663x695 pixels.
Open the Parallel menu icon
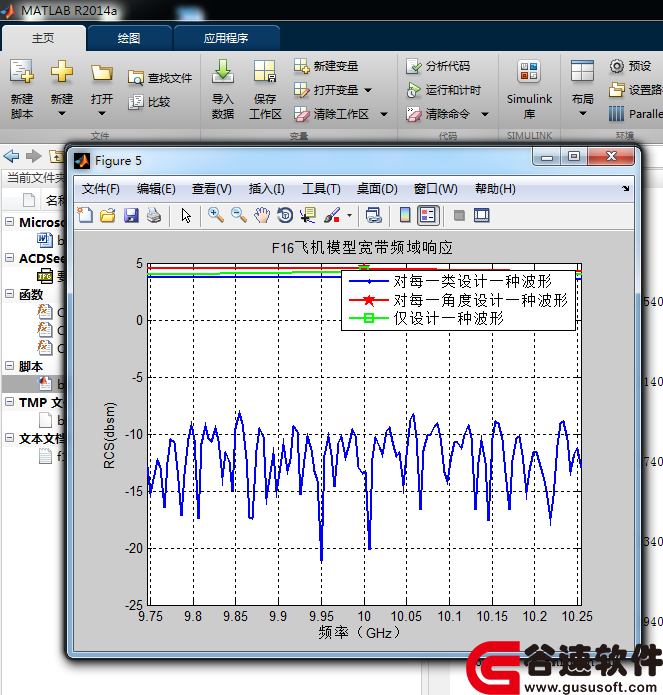coord(616,113)
